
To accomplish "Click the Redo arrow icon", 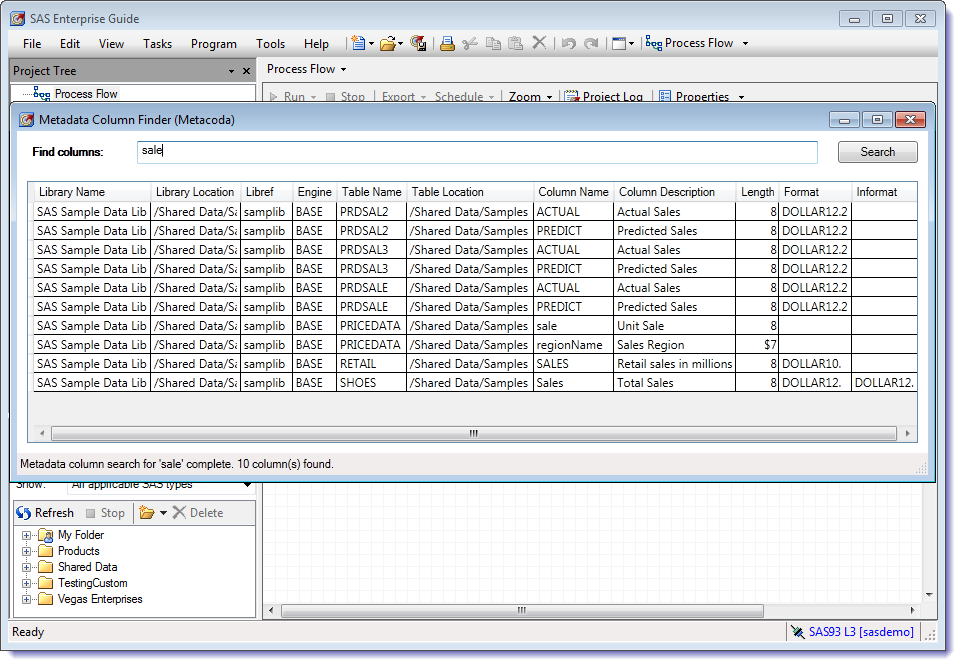I will point(591,44).
